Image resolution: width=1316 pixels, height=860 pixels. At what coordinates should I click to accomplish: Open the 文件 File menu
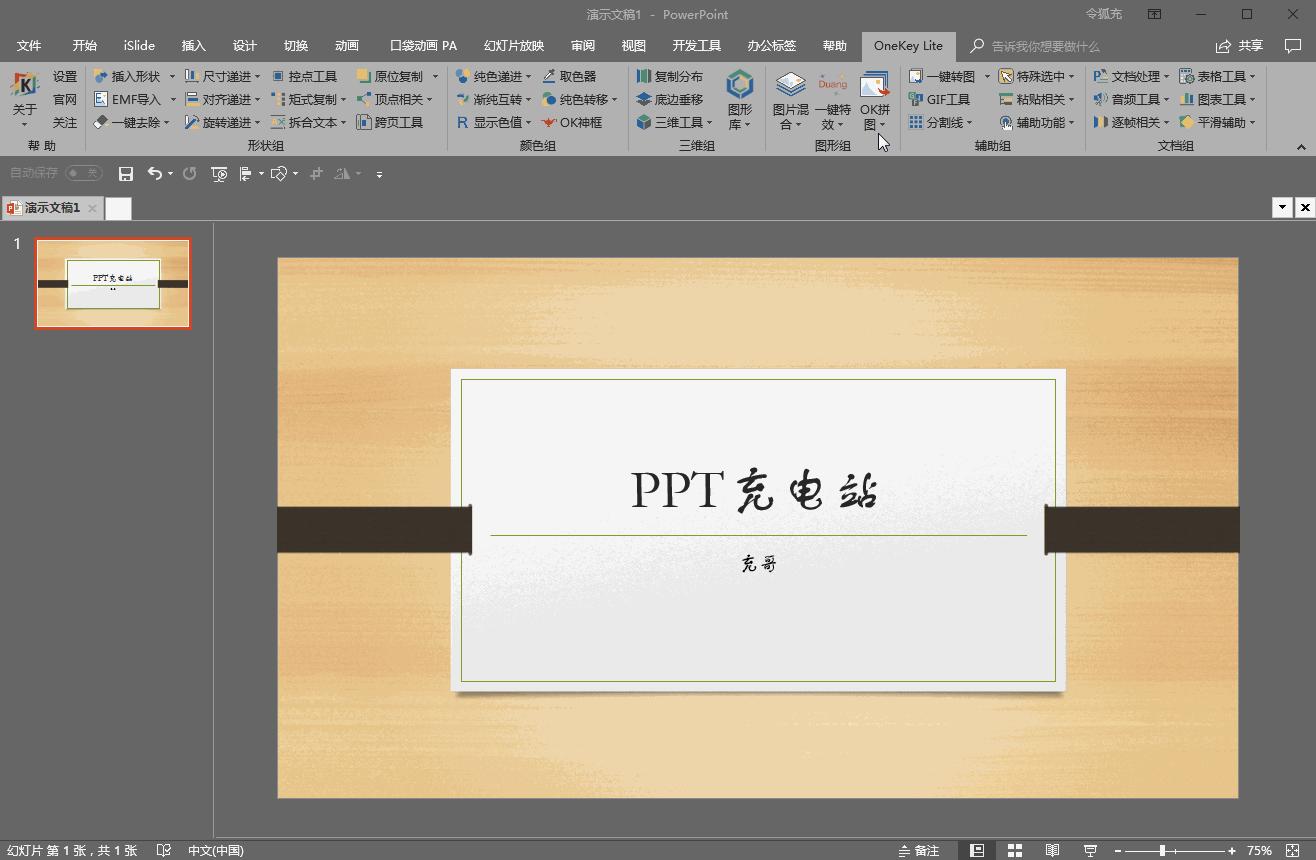point(29,46)
